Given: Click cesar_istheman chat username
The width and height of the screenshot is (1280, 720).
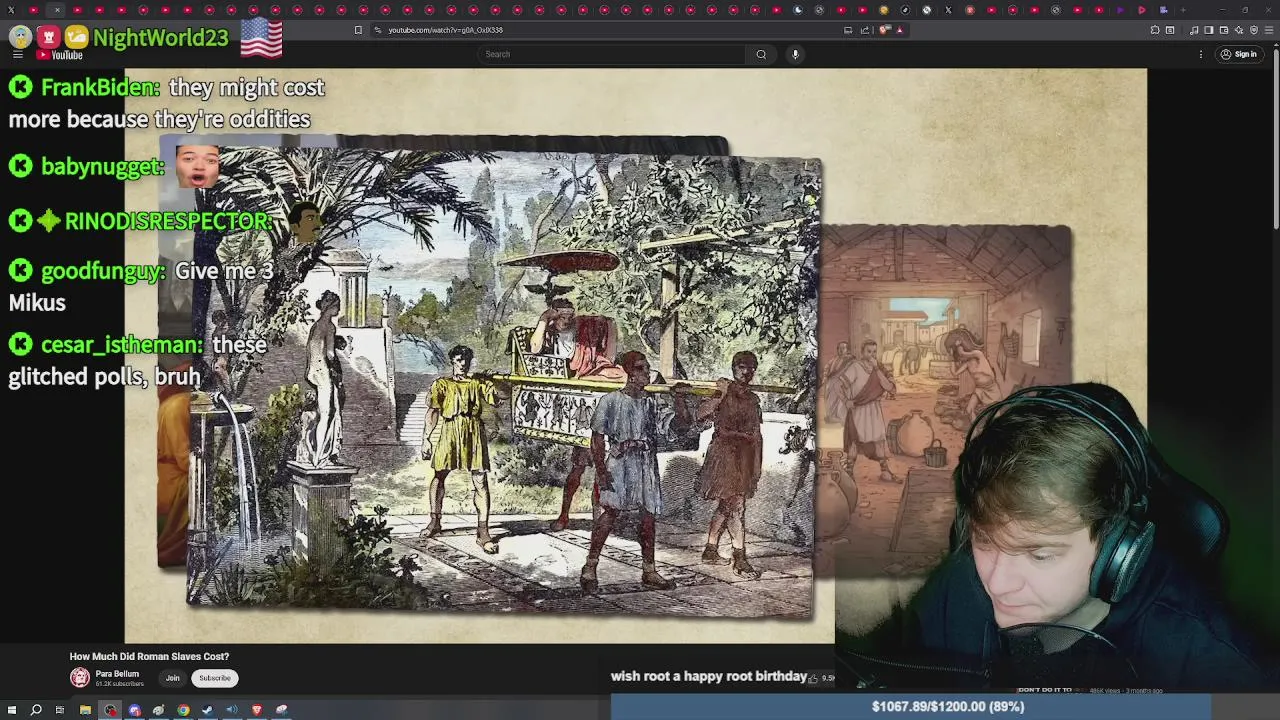Looking at the screenshot, I should coord(121,345).
